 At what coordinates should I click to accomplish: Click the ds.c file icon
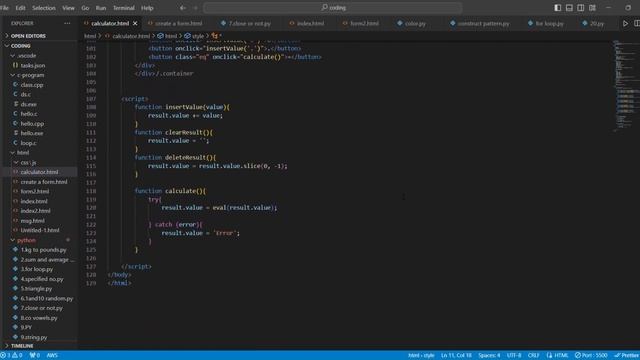(x=15, y=94)
